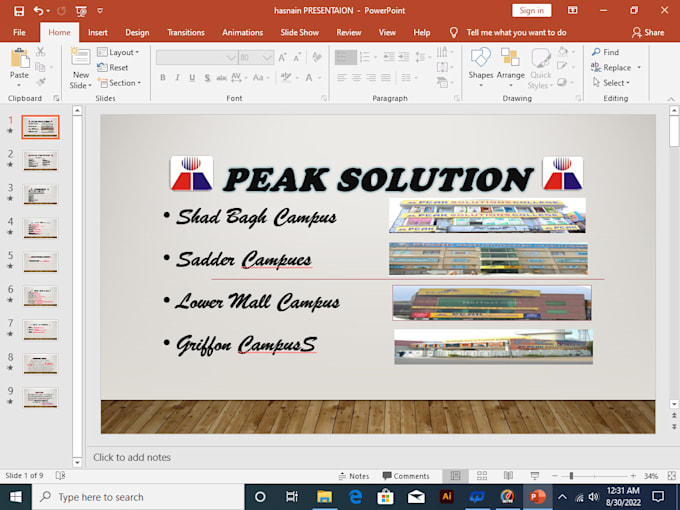The height and width of the screenshot is (510, 680).
Task: Reset the slide formatting
Action: click(x=113, y=68)
